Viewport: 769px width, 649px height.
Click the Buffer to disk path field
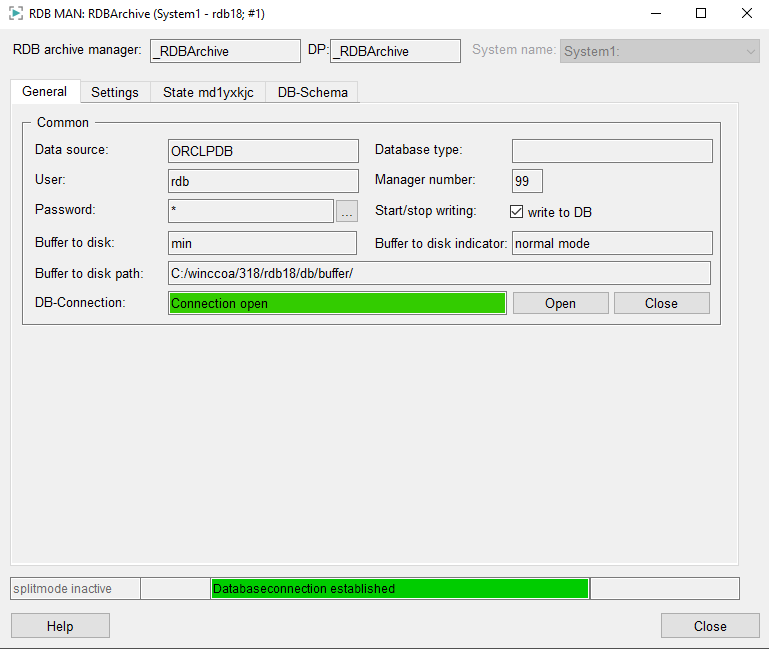[x=439, y=273]
